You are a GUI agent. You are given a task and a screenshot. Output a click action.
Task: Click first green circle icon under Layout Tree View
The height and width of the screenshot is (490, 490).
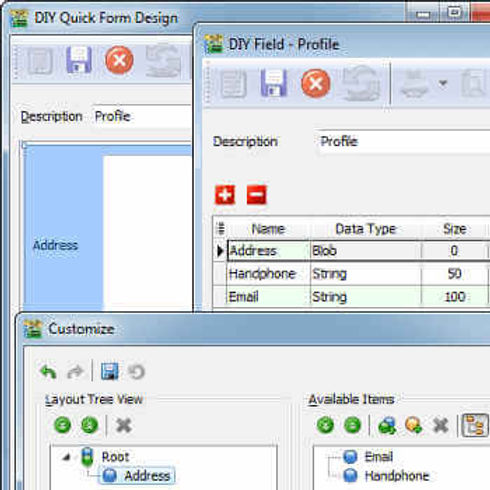(63, 425)
